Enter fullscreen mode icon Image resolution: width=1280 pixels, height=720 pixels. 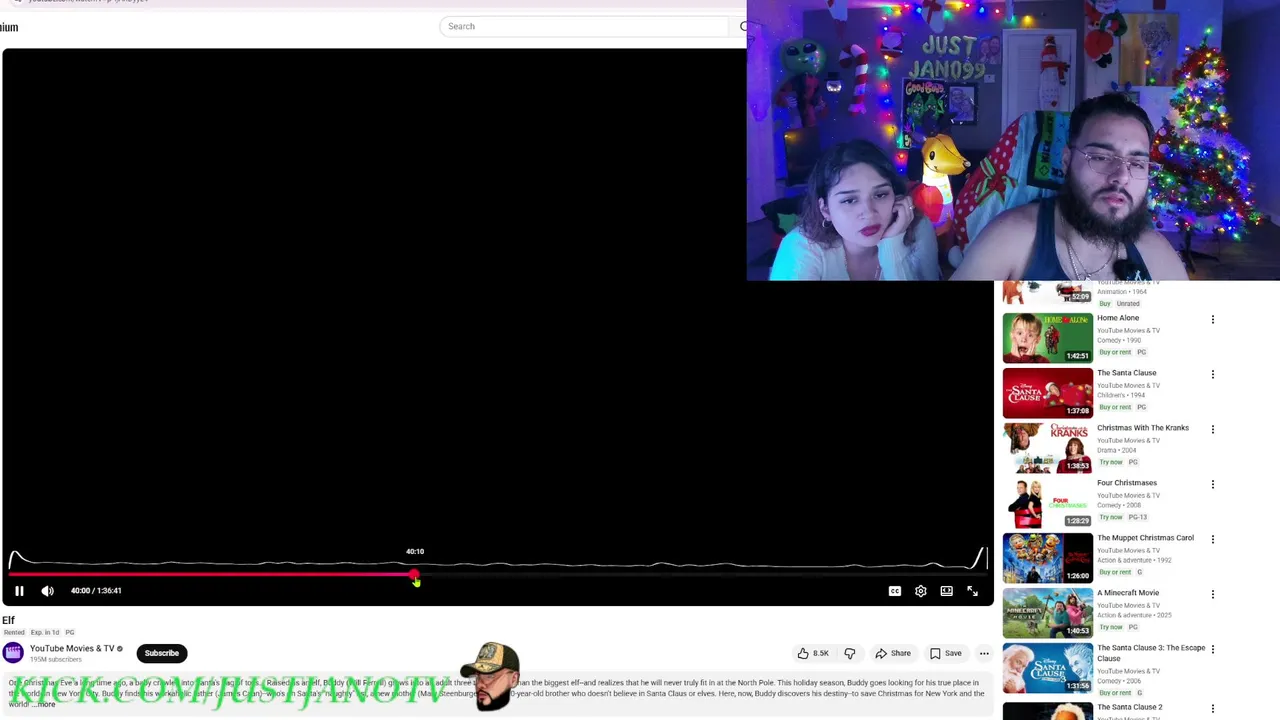click(972, 591)
